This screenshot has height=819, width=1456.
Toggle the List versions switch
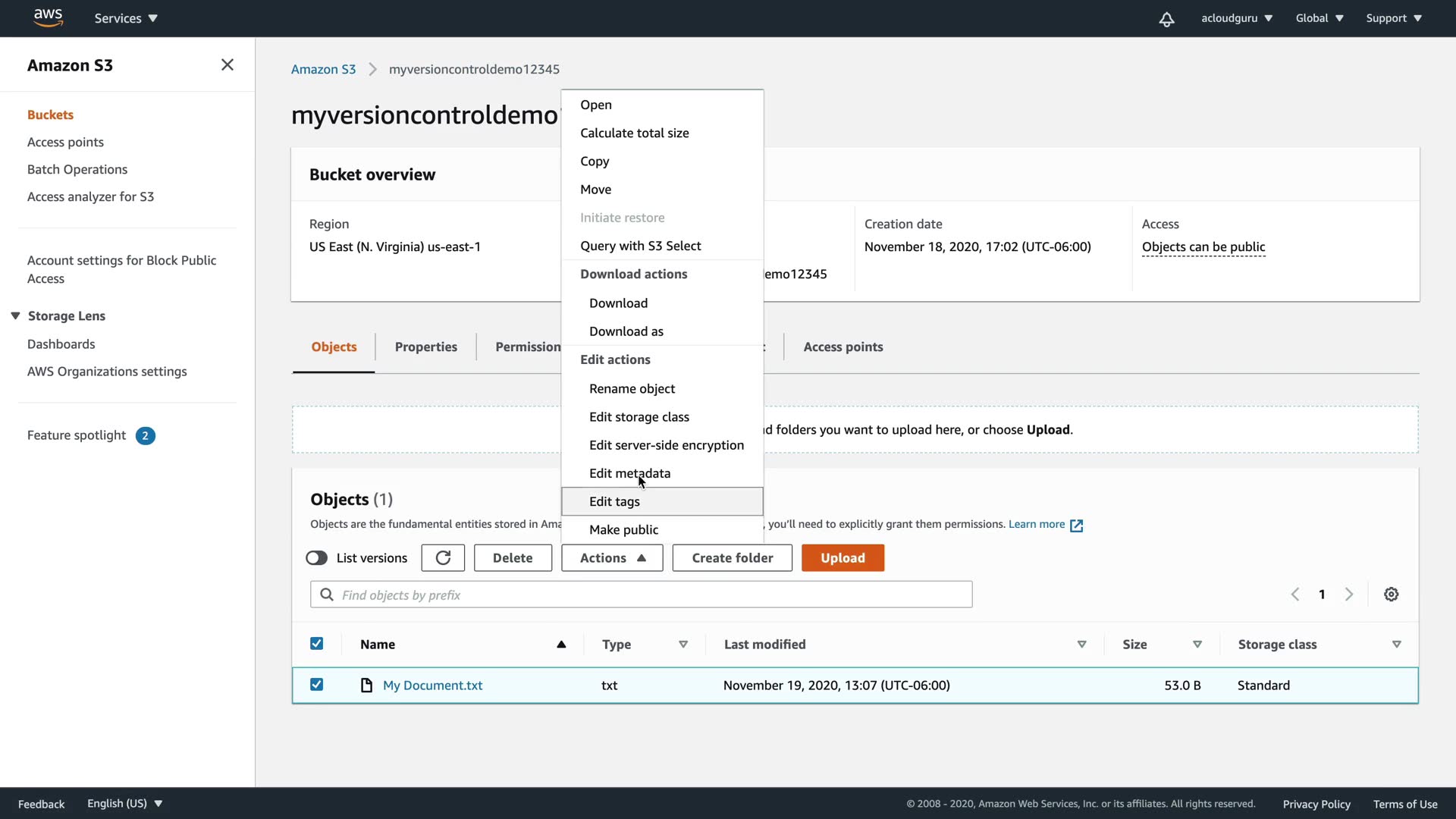(316, 558)
